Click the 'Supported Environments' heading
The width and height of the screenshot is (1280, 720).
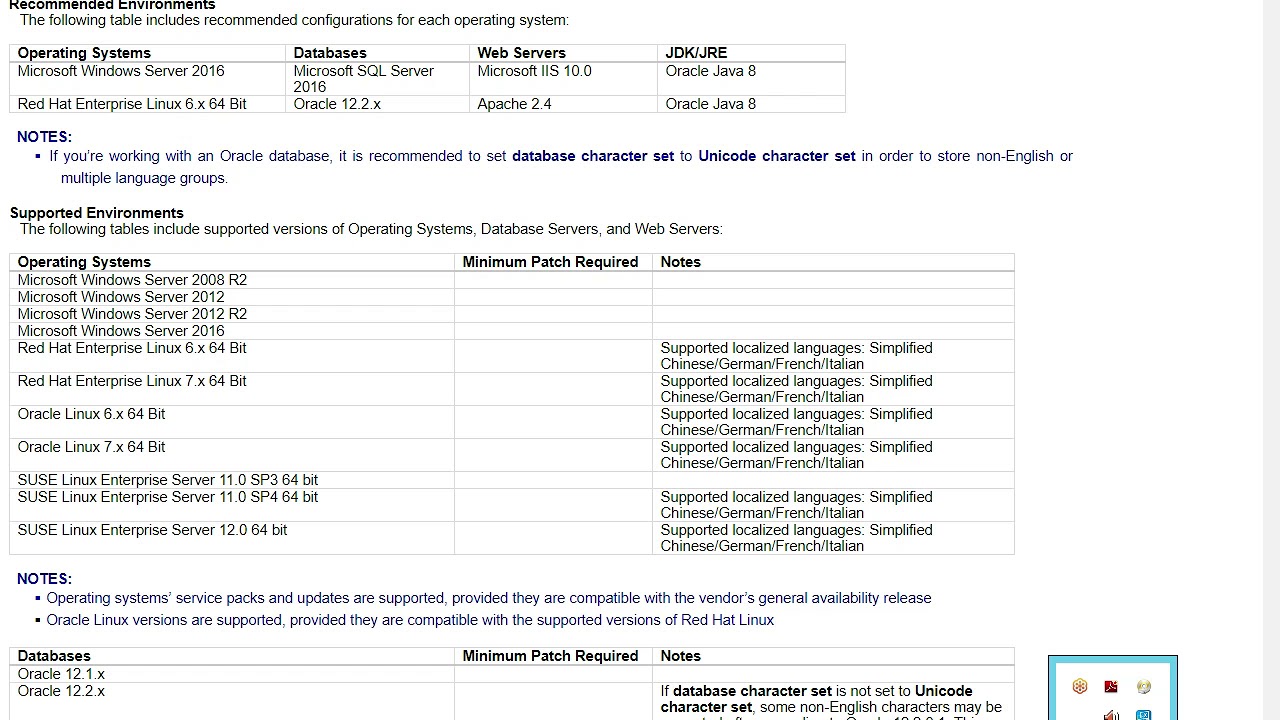pos(97,213)
